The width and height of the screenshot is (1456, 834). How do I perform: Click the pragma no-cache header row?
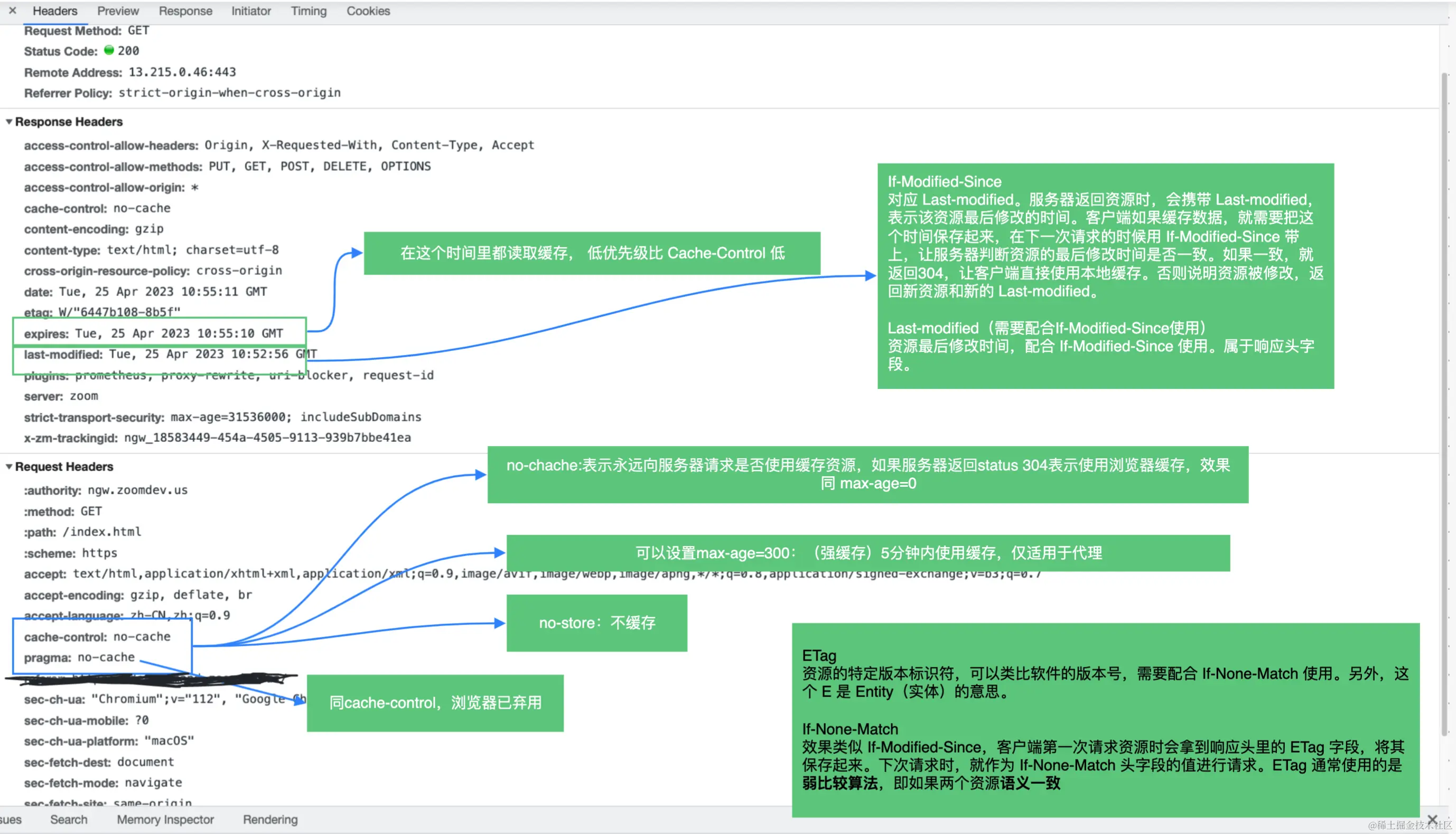(x=79, y=657)
